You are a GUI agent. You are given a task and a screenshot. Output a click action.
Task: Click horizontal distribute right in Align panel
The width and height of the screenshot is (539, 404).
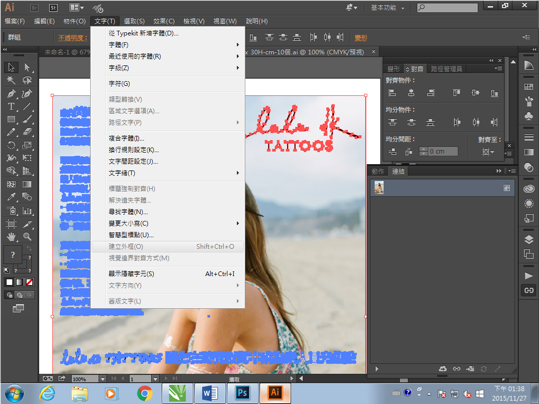point(494,122)
